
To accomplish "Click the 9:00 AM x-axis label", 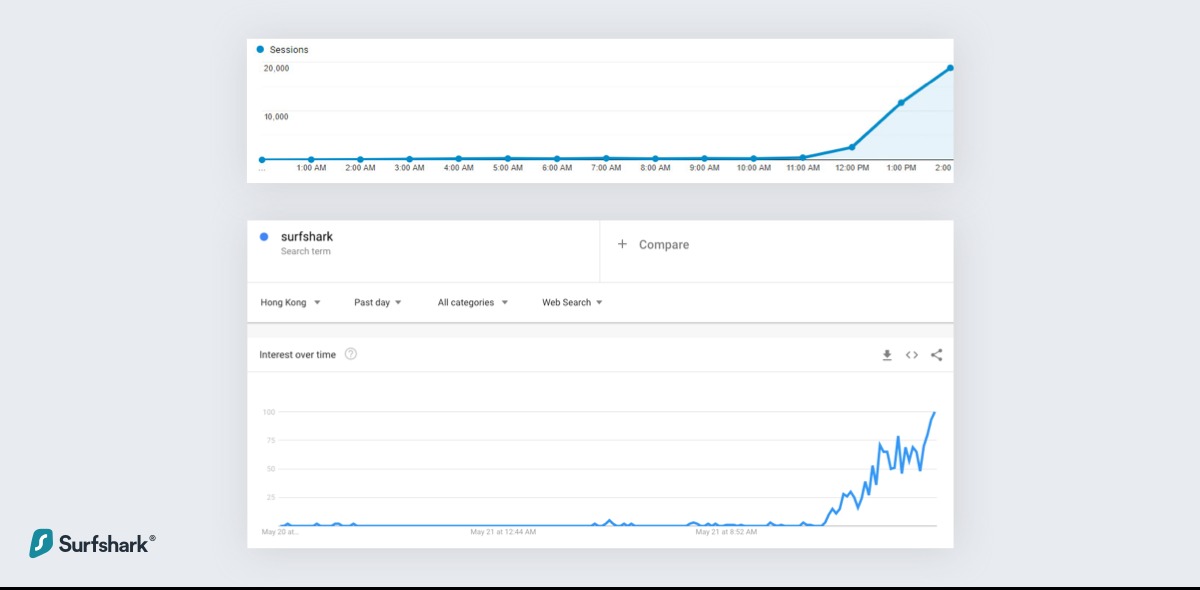I will pyautogui.click(x=704, y=168).
